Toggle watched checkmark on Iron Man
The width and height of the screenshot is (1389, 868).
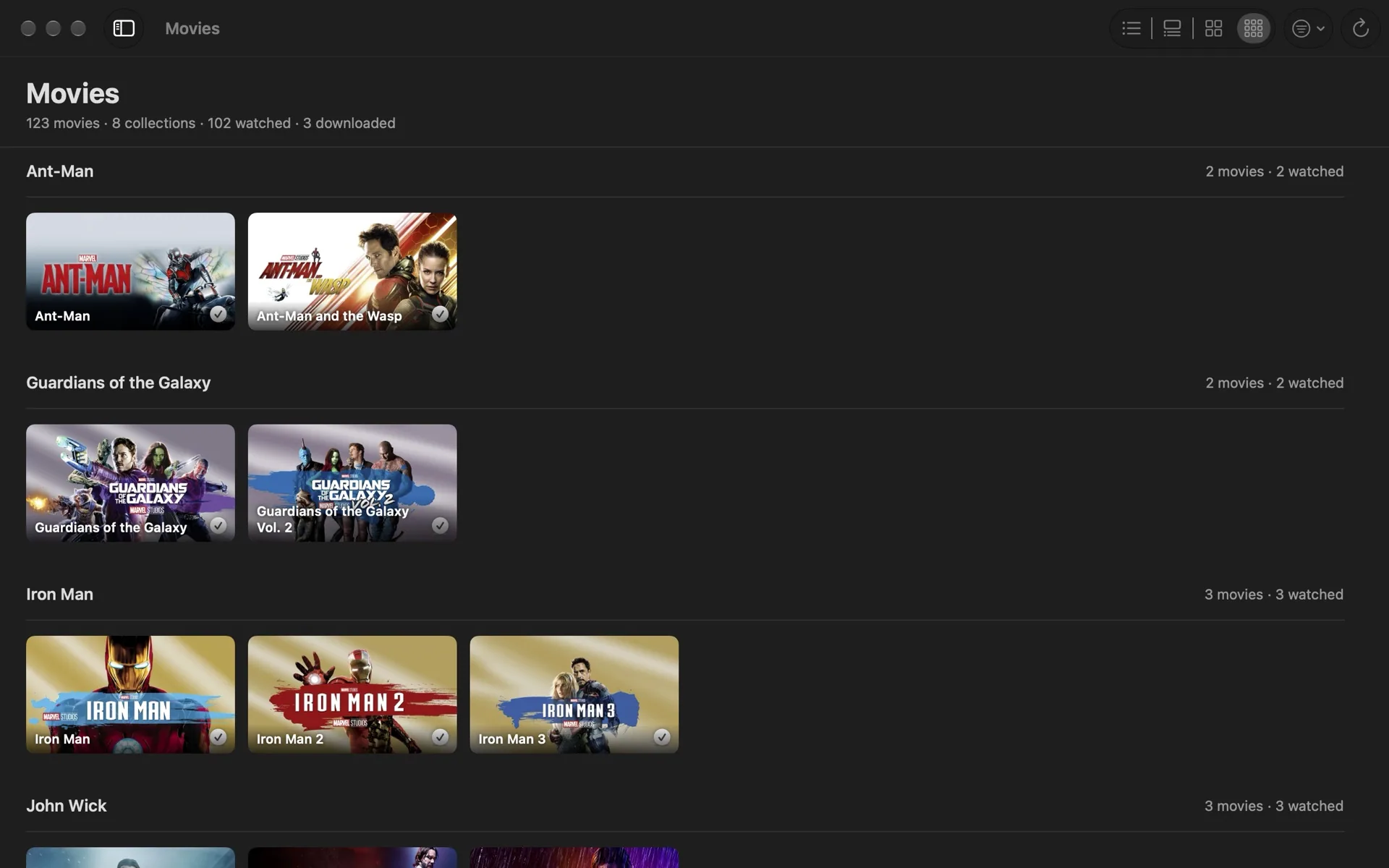coord(218,737)
